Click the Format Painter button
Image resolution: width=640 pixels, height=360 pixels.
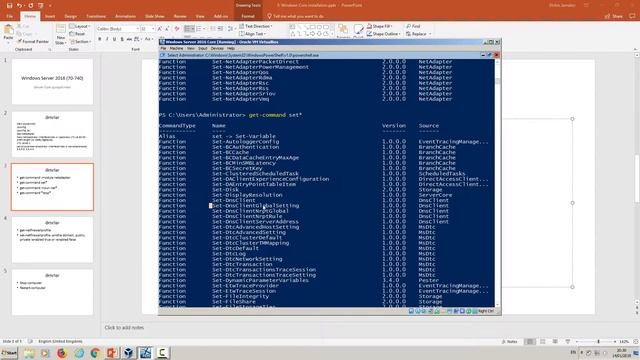click(33, 42)
